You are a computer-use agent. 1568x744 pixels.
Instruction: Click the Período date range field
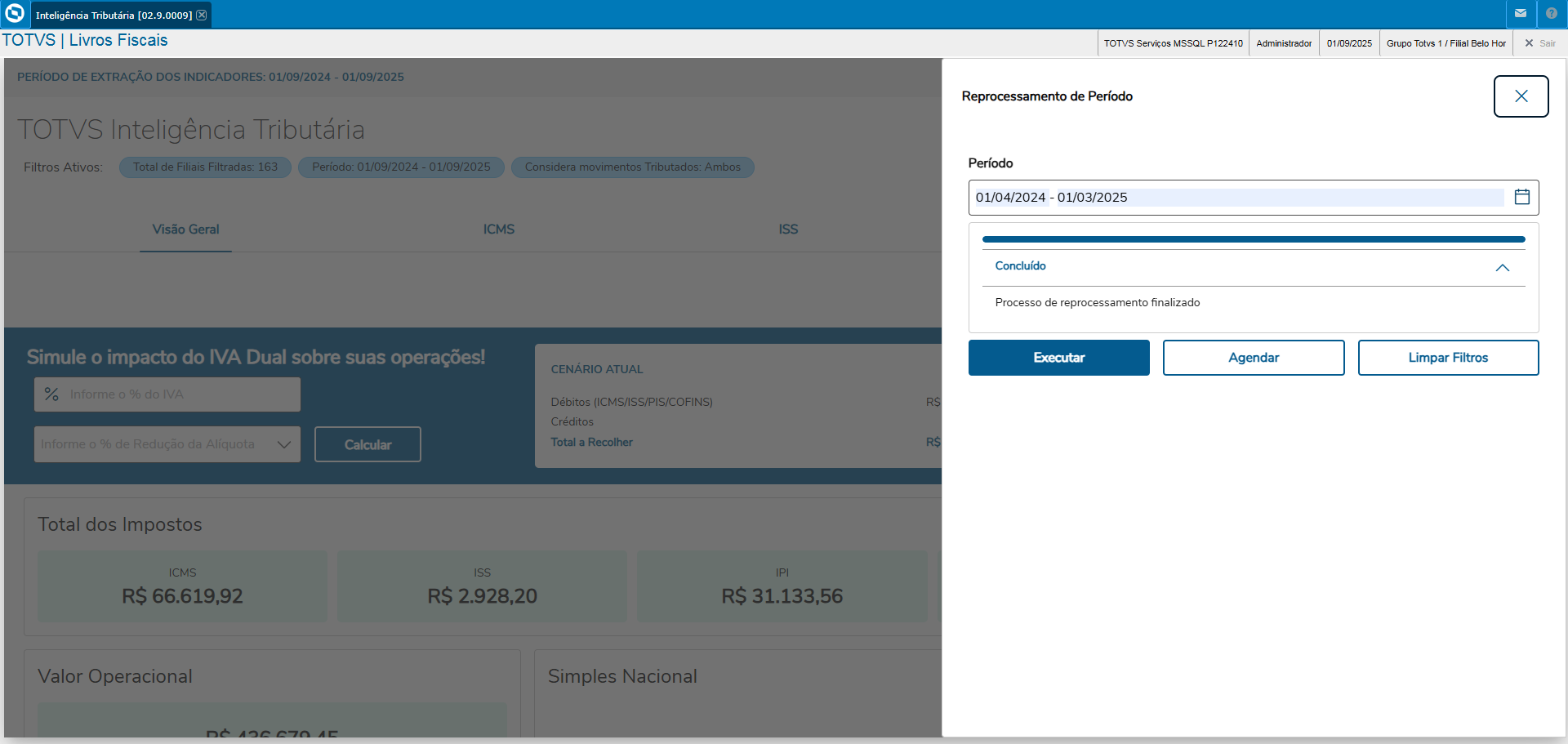point(1254,198)
